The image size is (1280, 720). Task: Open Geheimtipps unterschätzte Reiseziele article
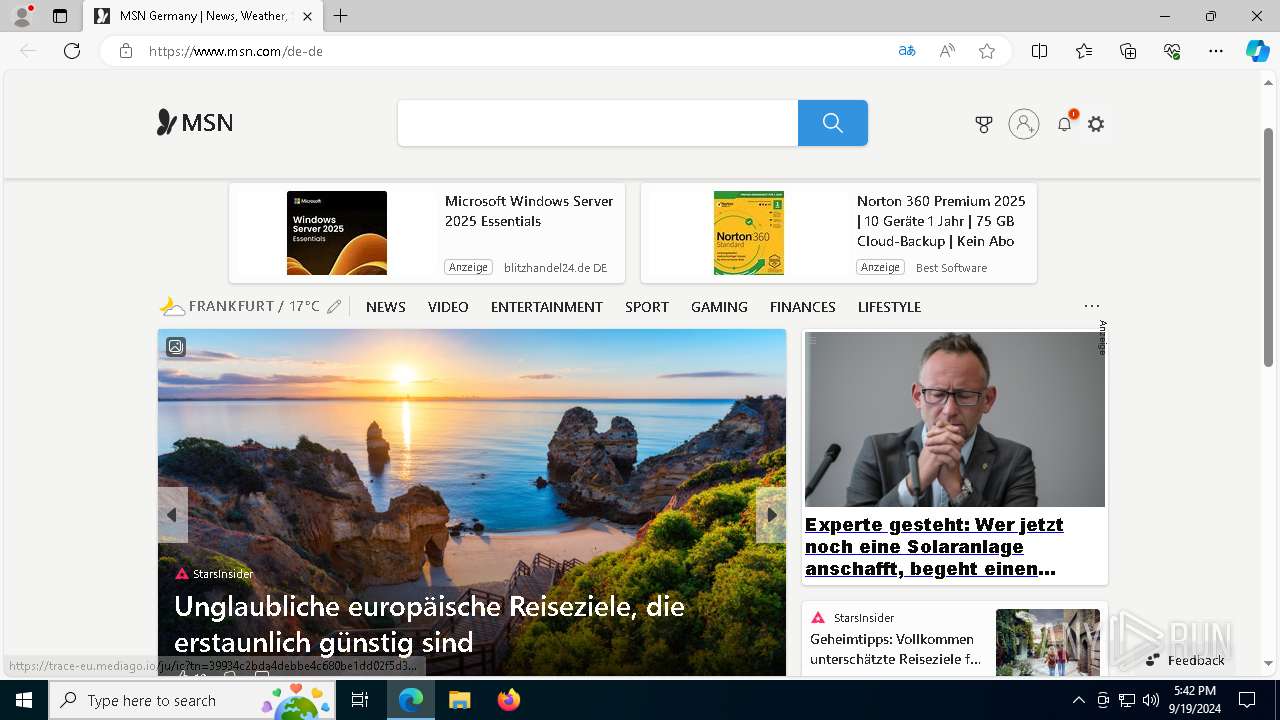point(893,649)
